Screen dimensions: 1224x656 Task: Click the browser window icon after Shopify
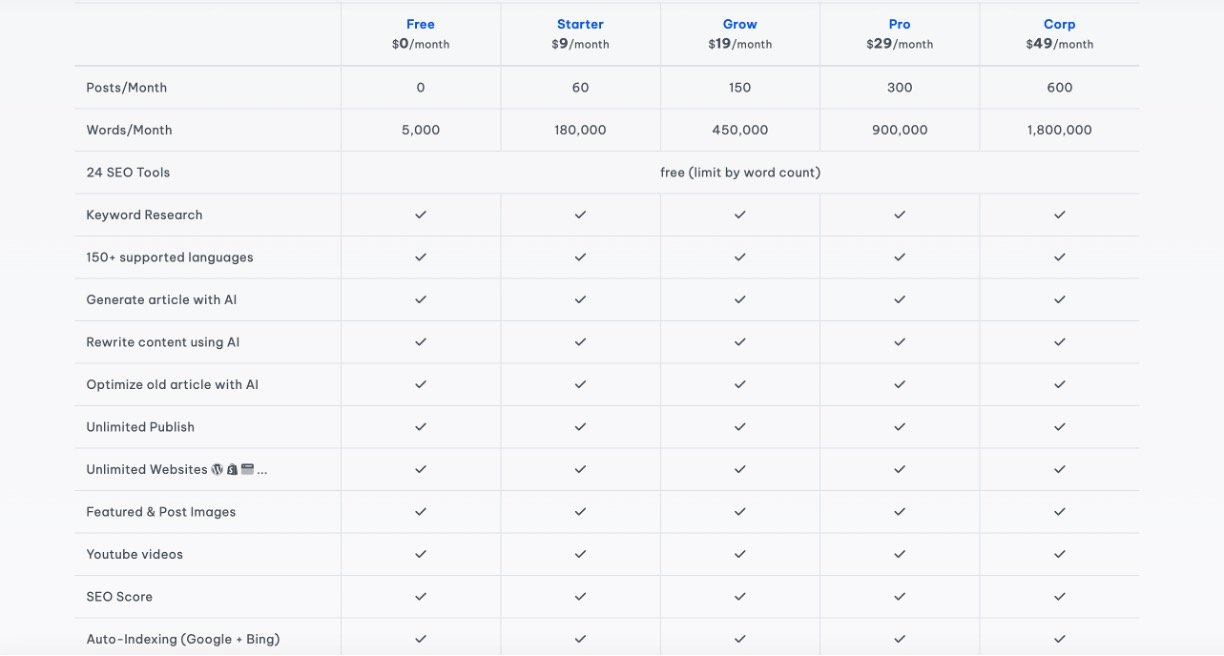(247, 469)
